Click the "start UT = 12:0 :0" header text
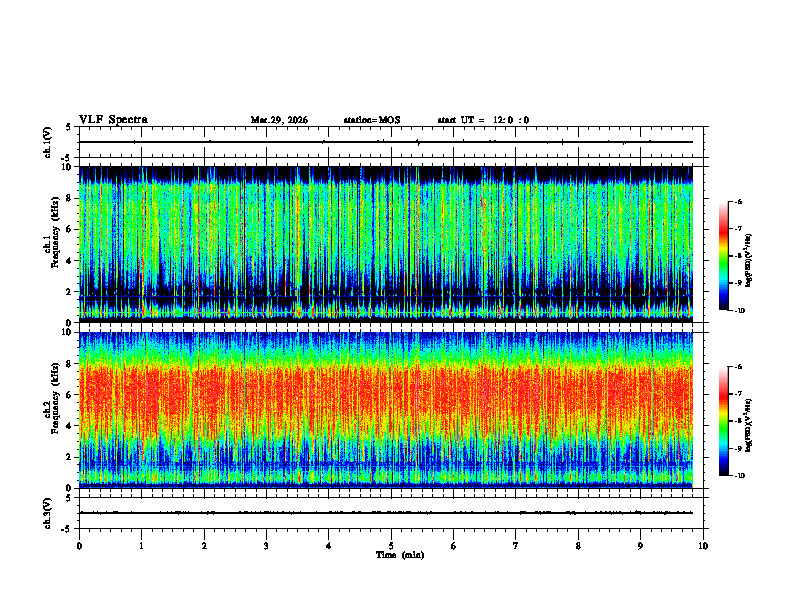This screenshot has width=792, height=612. [x=483, y=120]
